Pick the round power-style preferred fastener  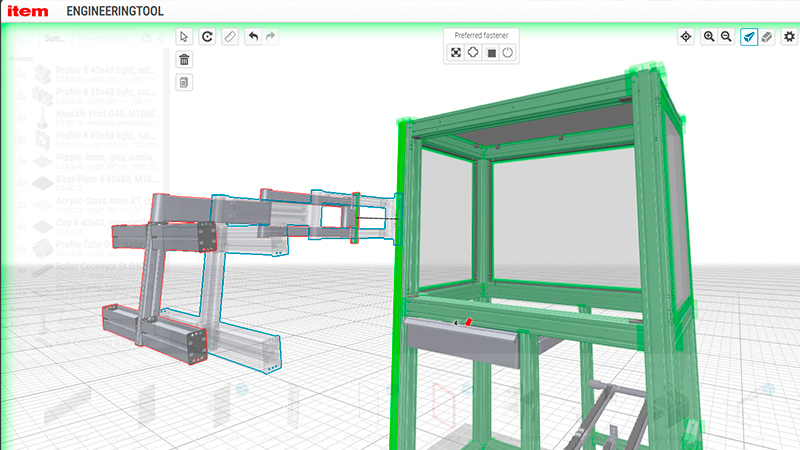508,53
